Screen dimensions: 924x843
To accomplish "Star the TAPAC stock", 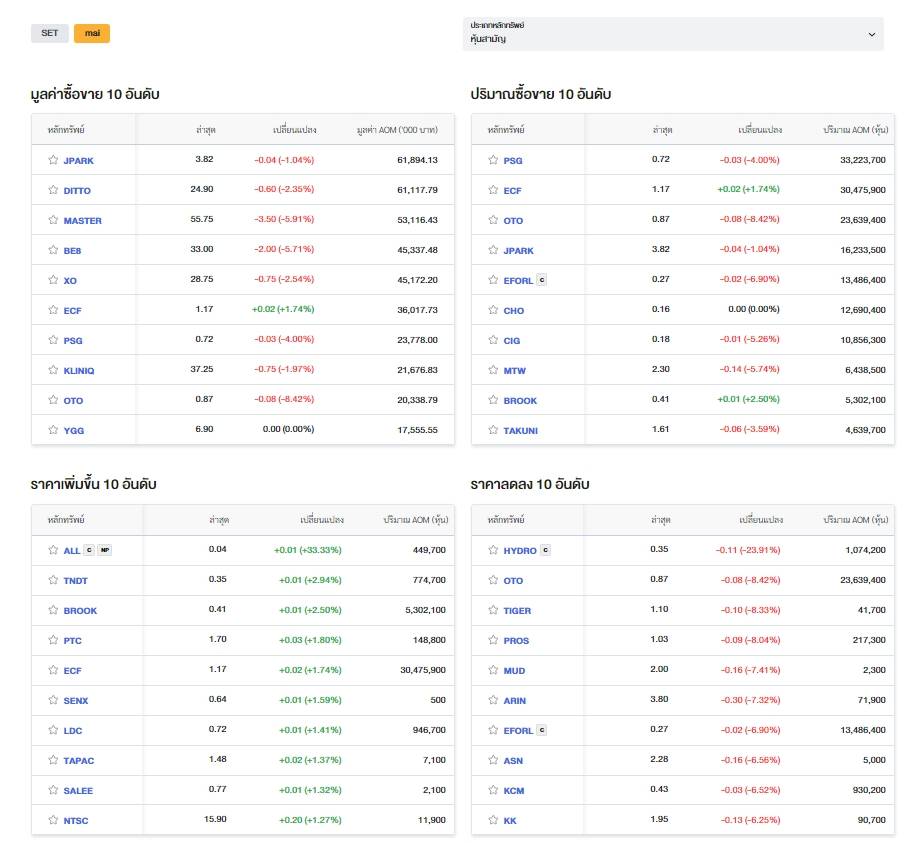I will point(53,761).
